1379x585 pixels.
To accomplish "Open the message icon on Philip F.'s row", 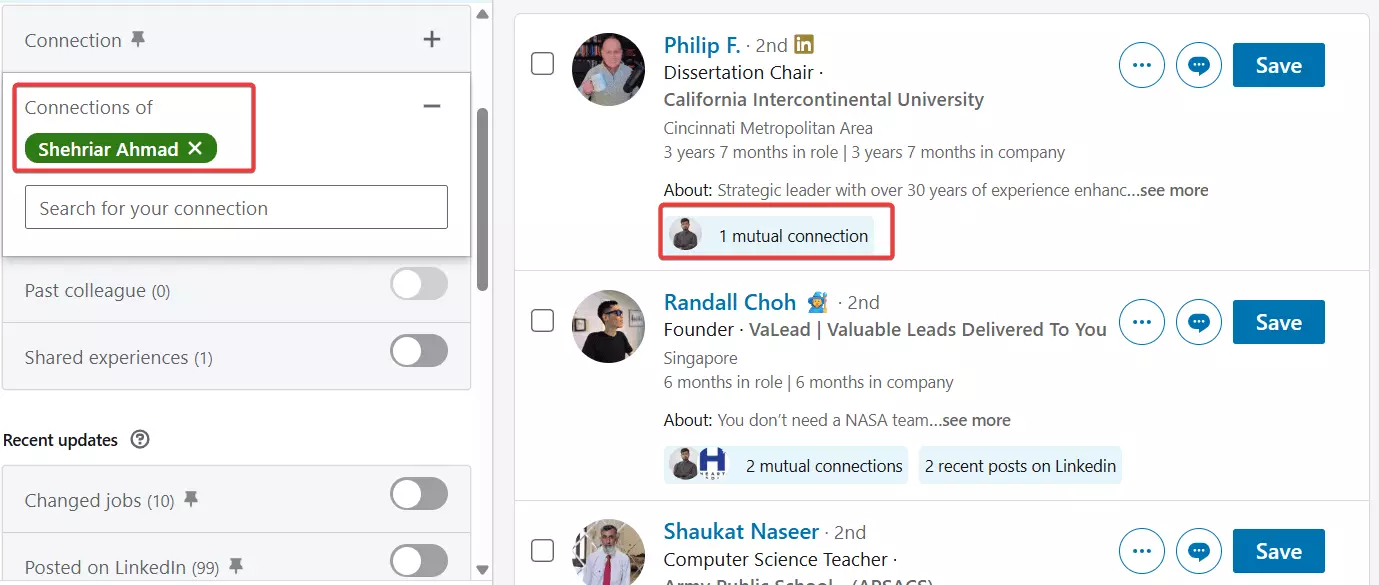I will click(x=1199, y=64).
